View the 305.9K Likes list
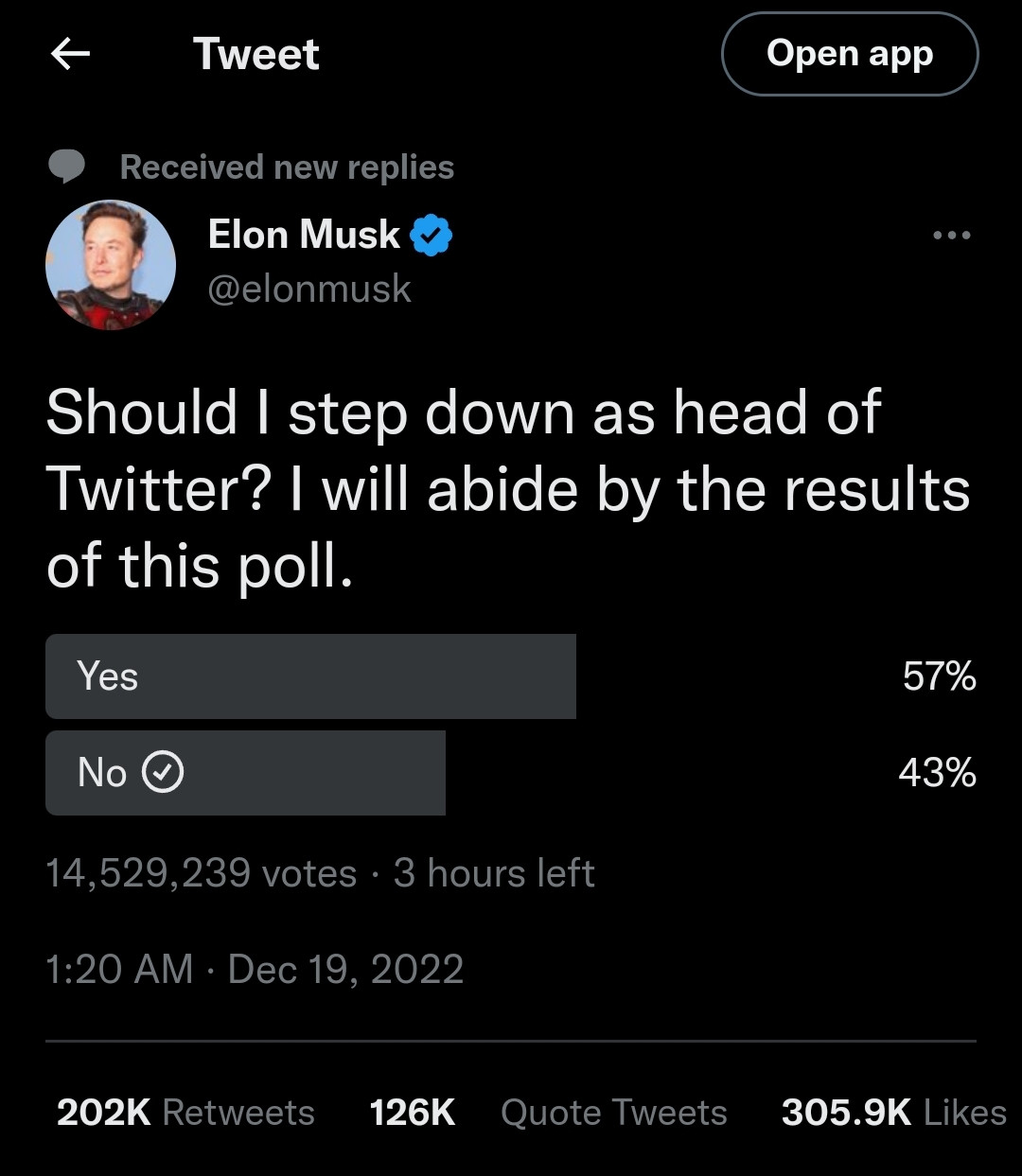This screenshot has width=1022, height=1176. (893, 1113)
